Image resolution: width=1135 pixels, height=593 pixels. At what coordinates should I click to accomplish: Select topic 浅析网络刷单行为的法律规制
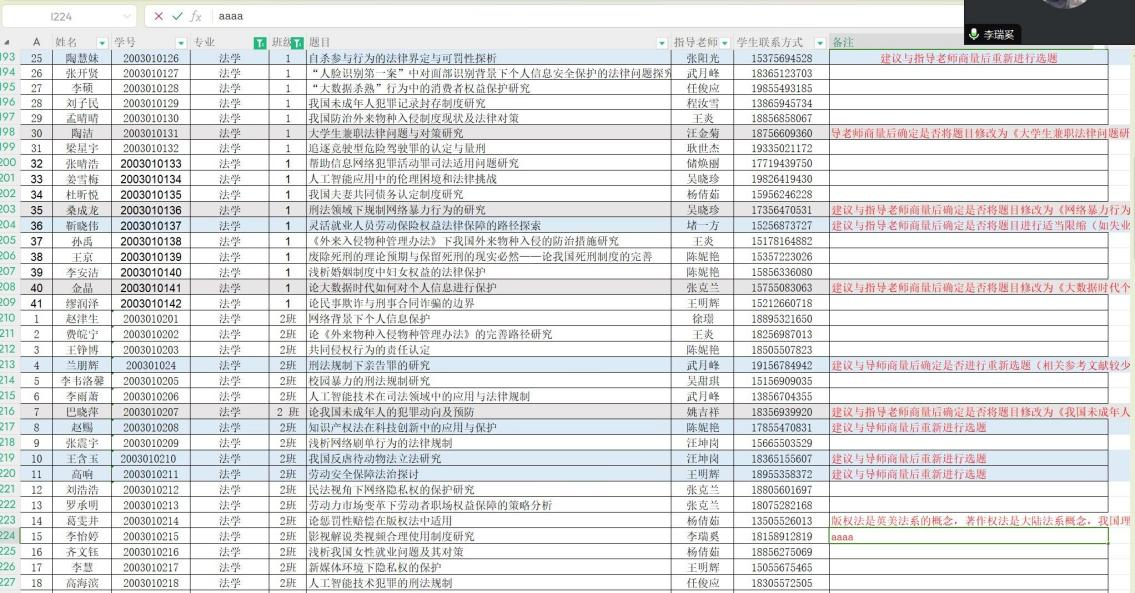tap(489, 443)
